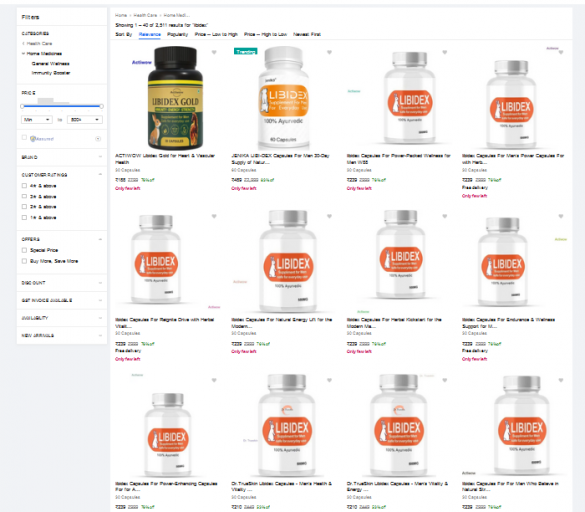Heart the Herbal Kickstart Libidex capsules

pyautogui.click(x=445, y=216)
